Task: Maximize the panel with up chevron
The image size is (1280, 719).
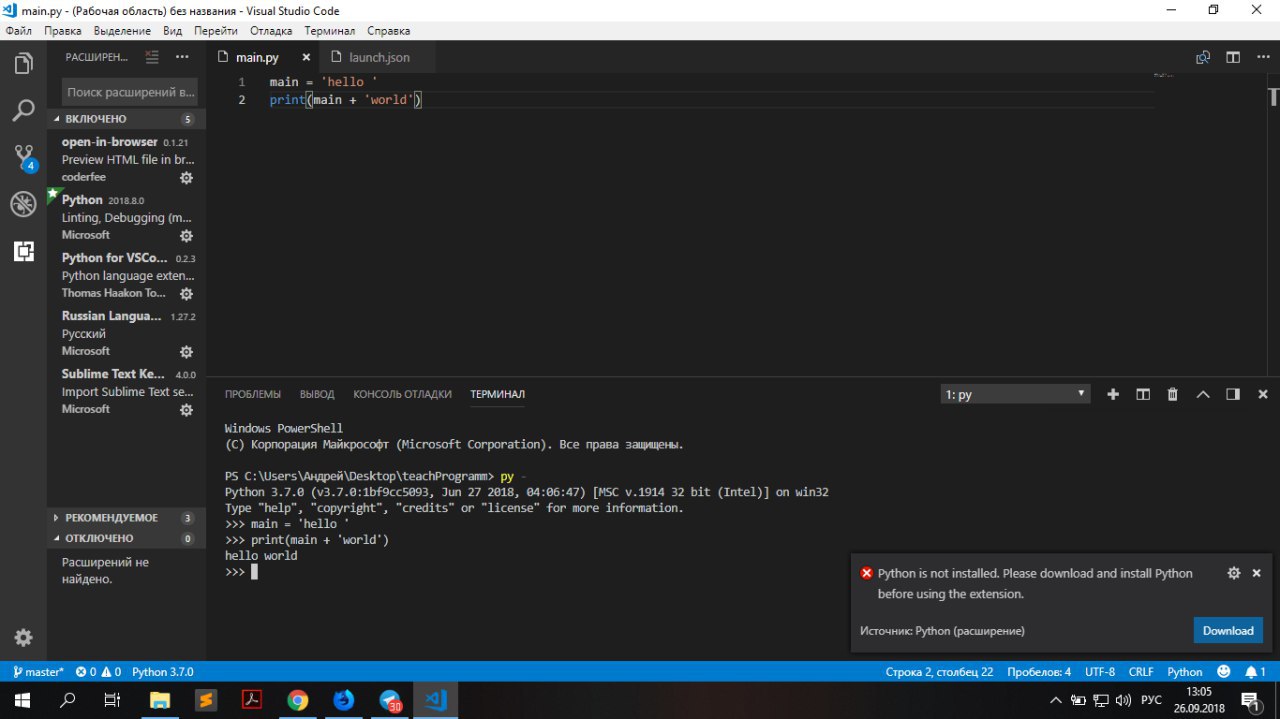Action: coord(1203,394)
